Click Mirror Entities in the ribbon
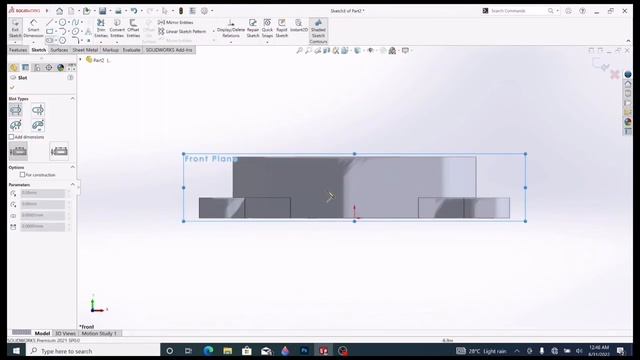This screenshot has height=360, width=640. pos(176,22)
